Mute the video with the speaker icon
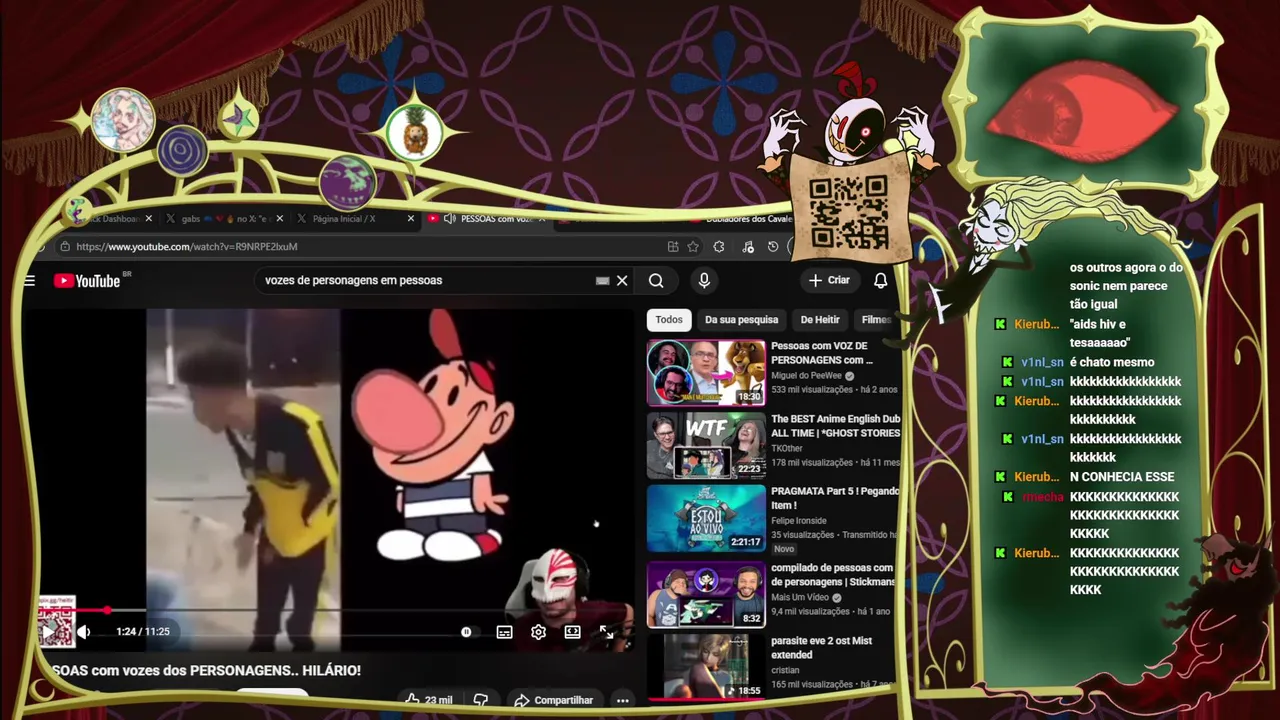 tap(84, 632)
